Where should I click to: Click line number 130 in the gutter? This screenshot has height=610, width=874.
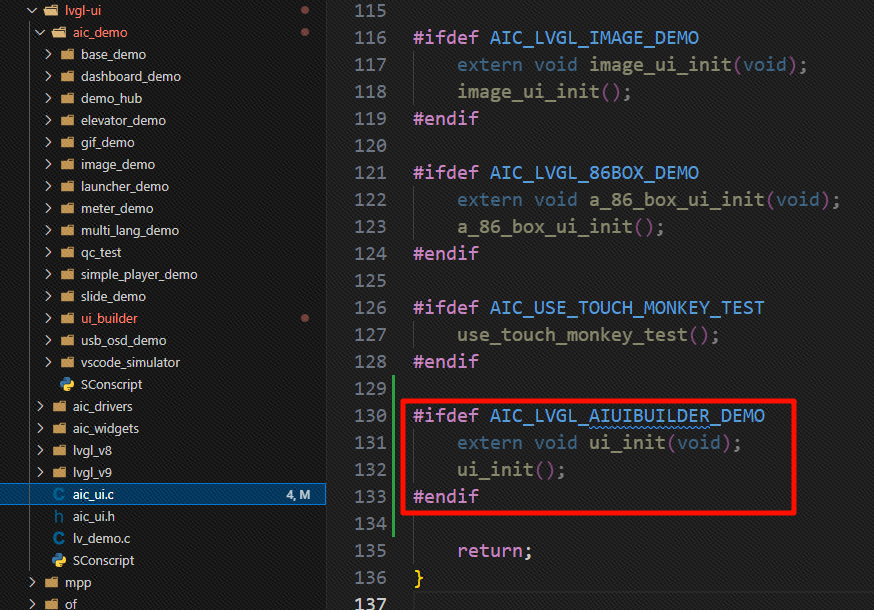tap(371, 416)
